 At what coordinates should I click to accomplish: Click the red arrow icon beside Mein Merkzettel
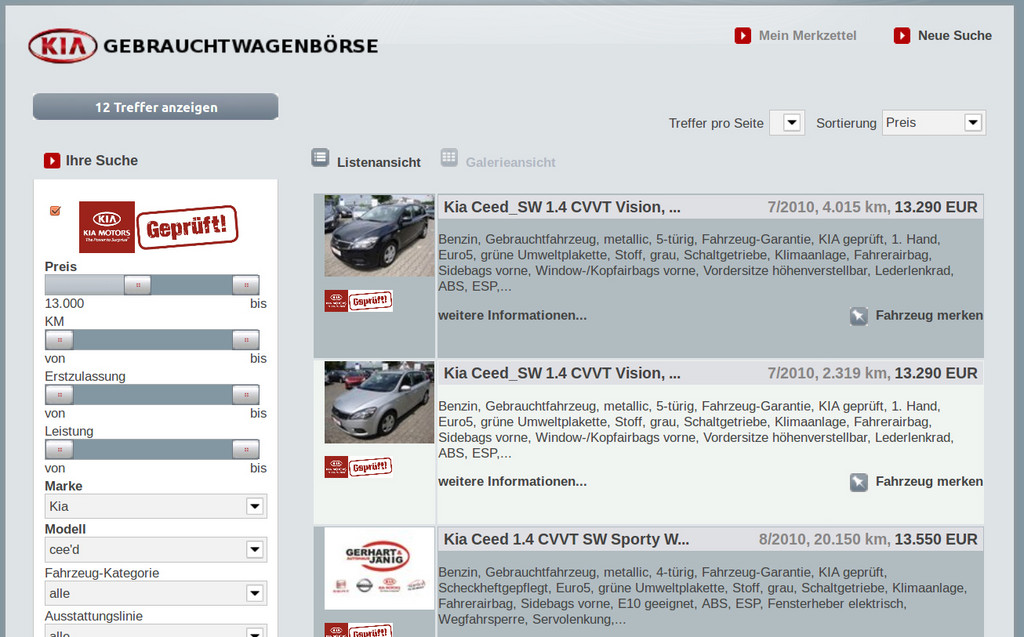(743, 35)
